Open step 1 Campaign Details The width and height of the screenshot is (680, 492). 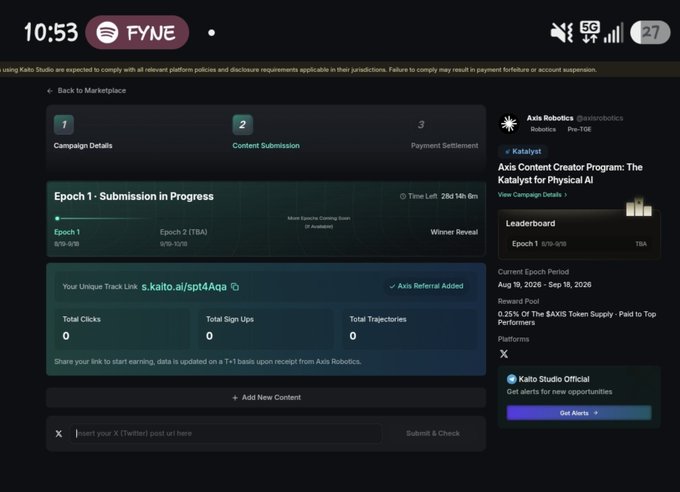click(83, 132)
